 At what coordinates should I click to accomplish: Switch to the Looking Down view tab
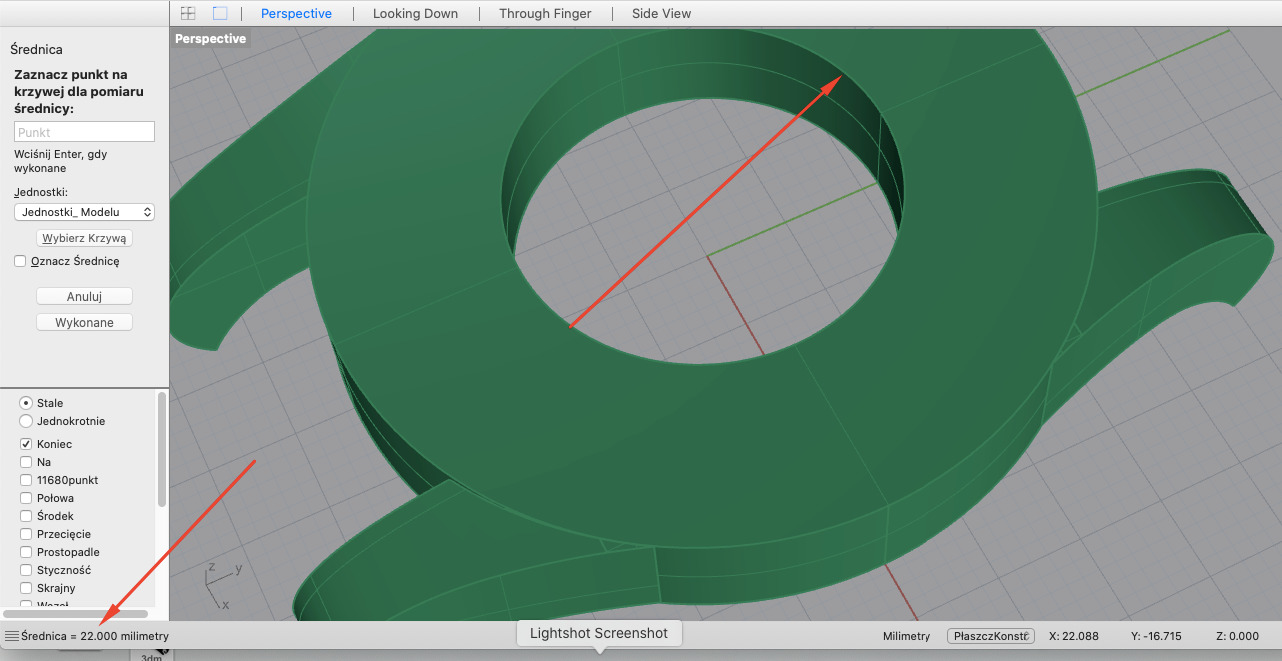pyautogui.click(x=415, y=13)
